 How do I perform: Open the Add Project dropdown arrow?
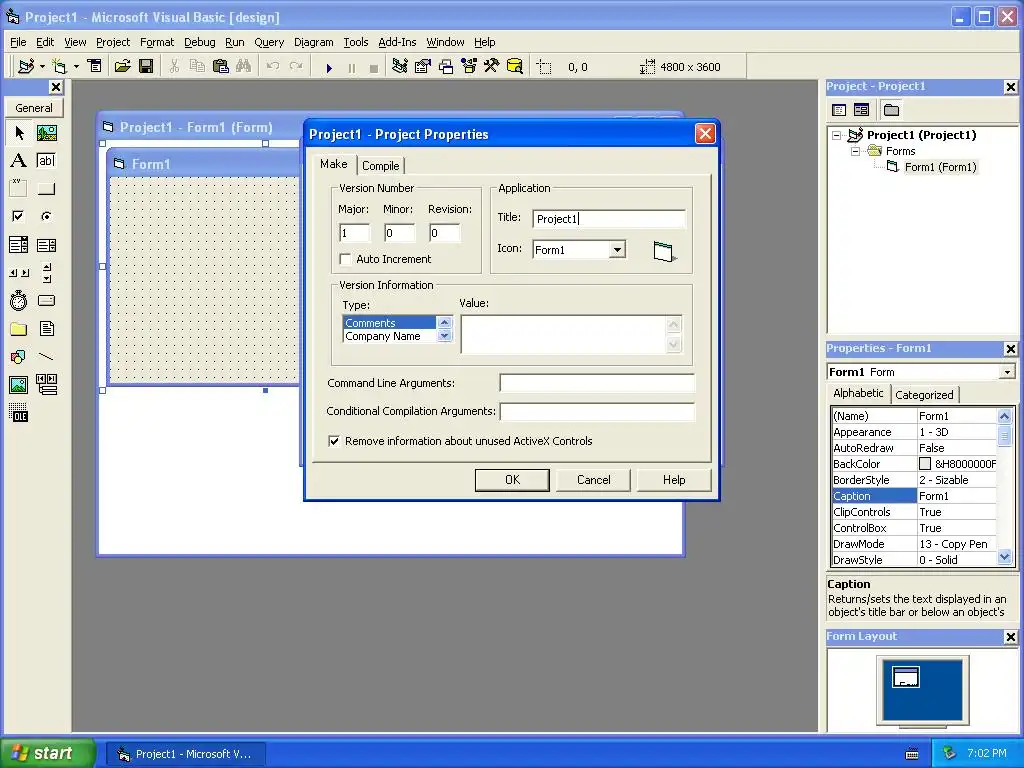click(x=42, y=67)
